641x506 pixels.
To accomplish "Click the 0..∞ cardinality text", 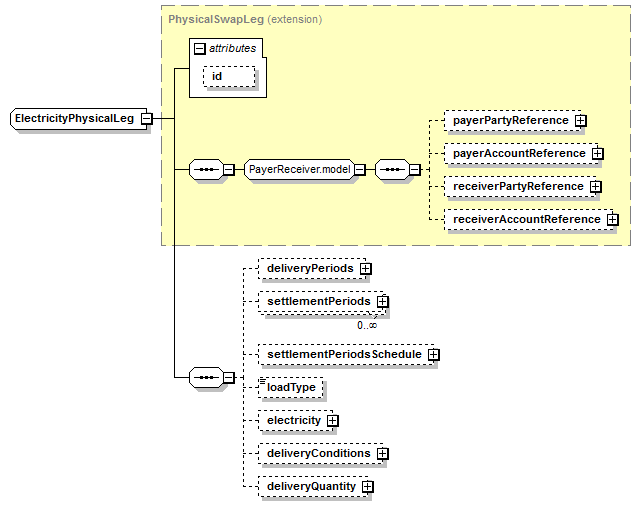I will tap(367, 325).
